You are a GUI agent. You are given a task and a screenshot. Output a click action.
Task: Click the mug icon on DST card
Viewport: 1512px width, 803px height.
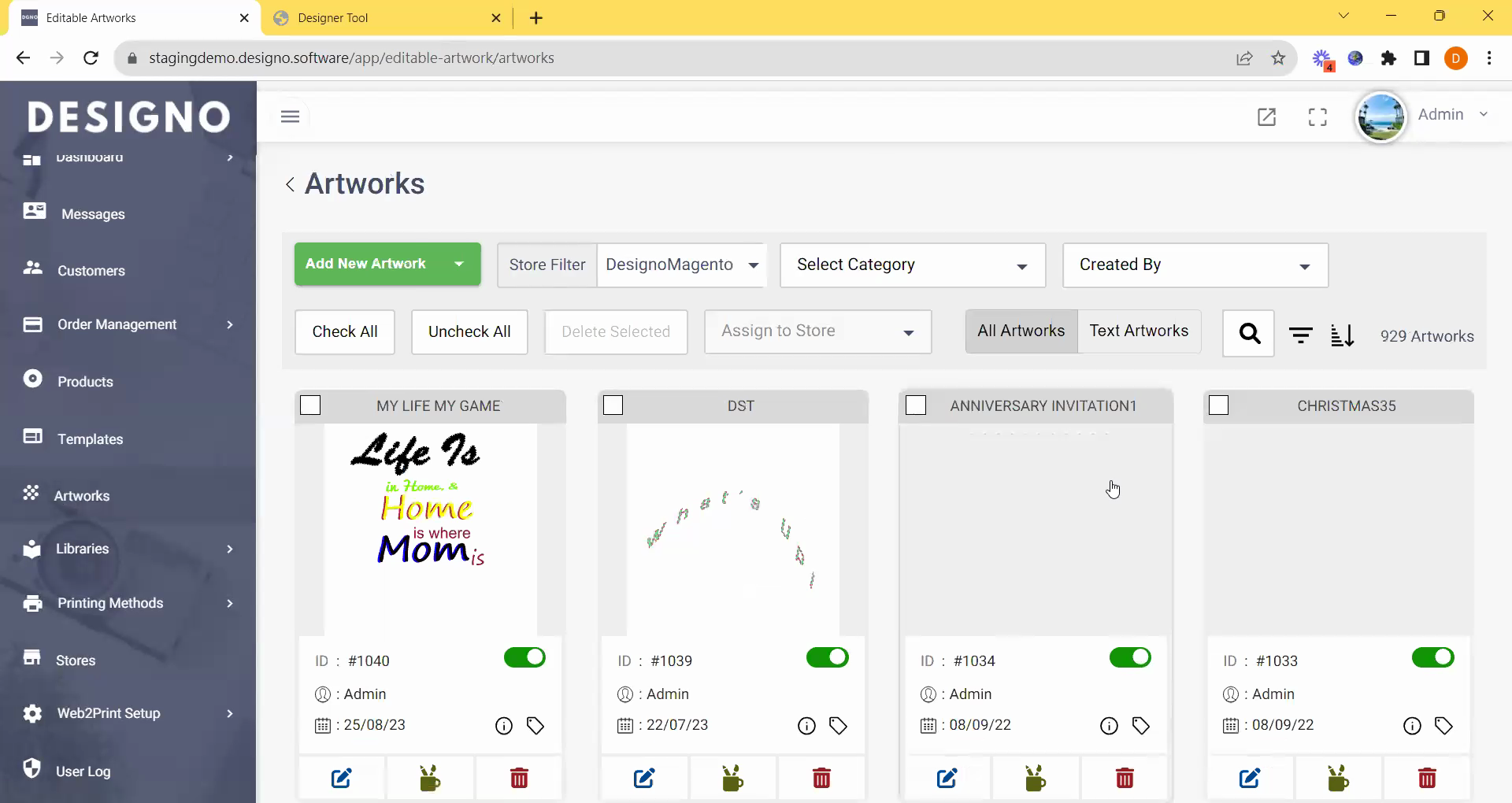click(732, 779)
